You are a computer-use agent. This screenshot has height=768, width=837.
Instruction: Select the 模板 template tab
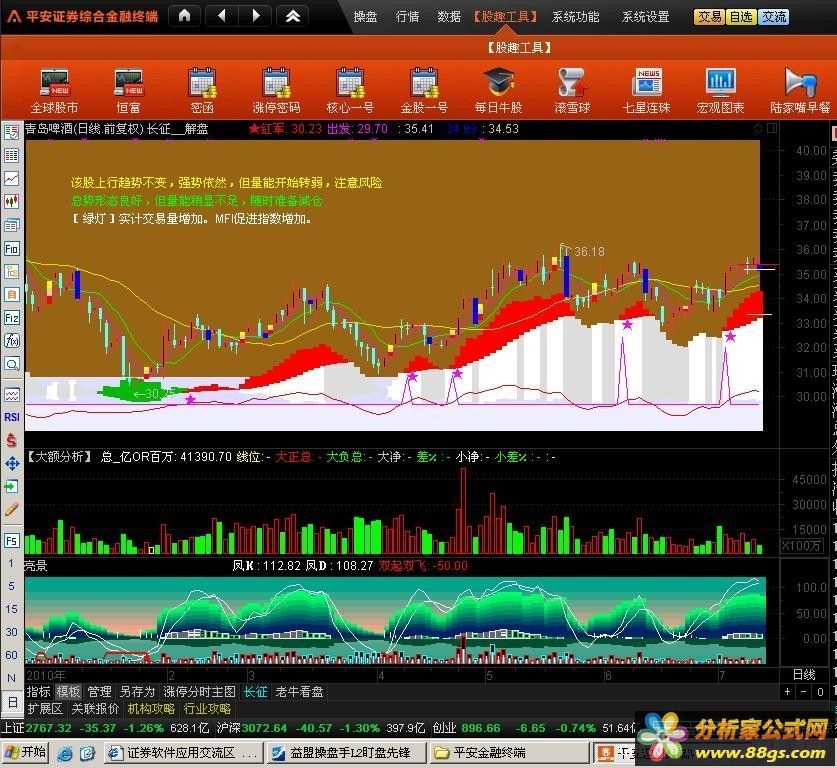(x=68, y=692)
